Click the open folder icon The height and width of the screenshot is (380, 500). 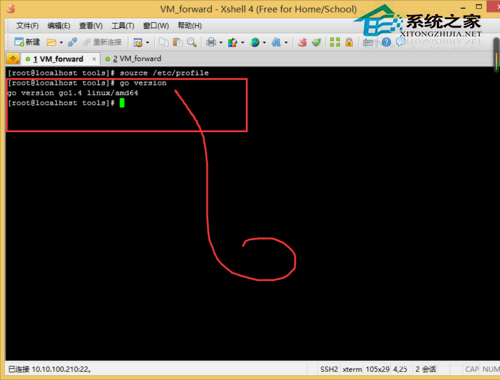(x=51, y=42)
